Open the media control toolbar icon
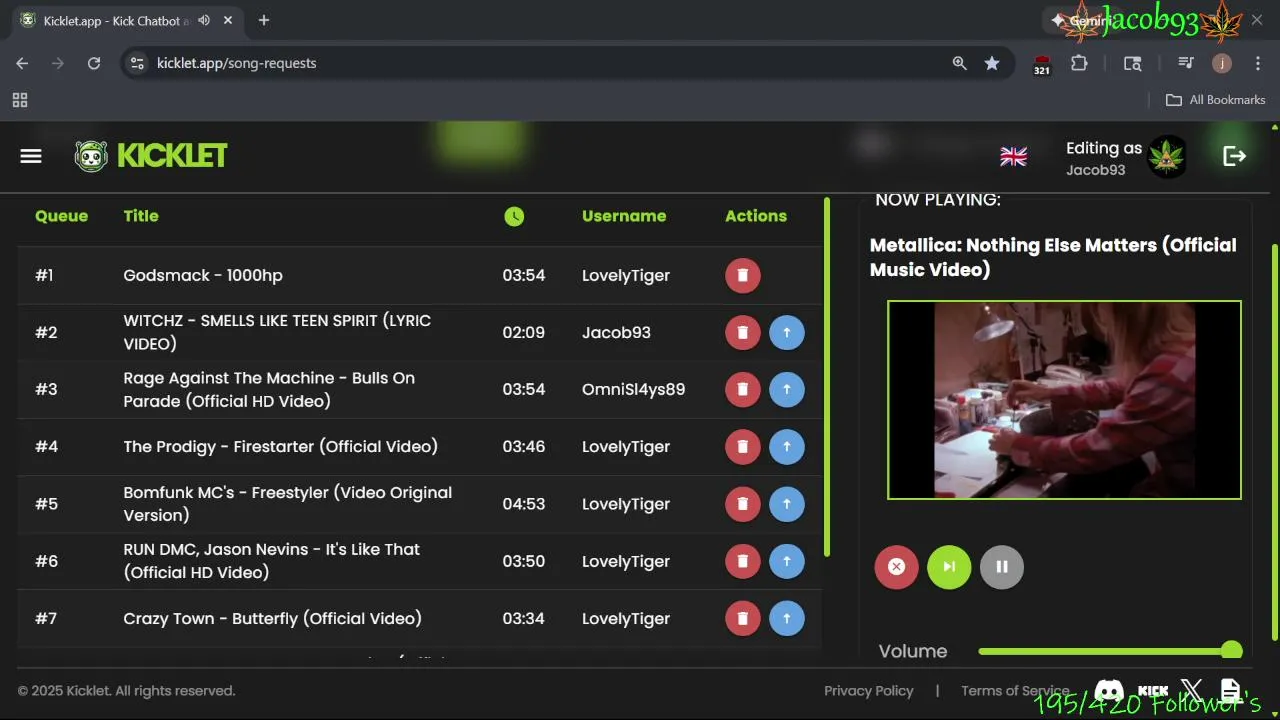 click(1186, 63)
